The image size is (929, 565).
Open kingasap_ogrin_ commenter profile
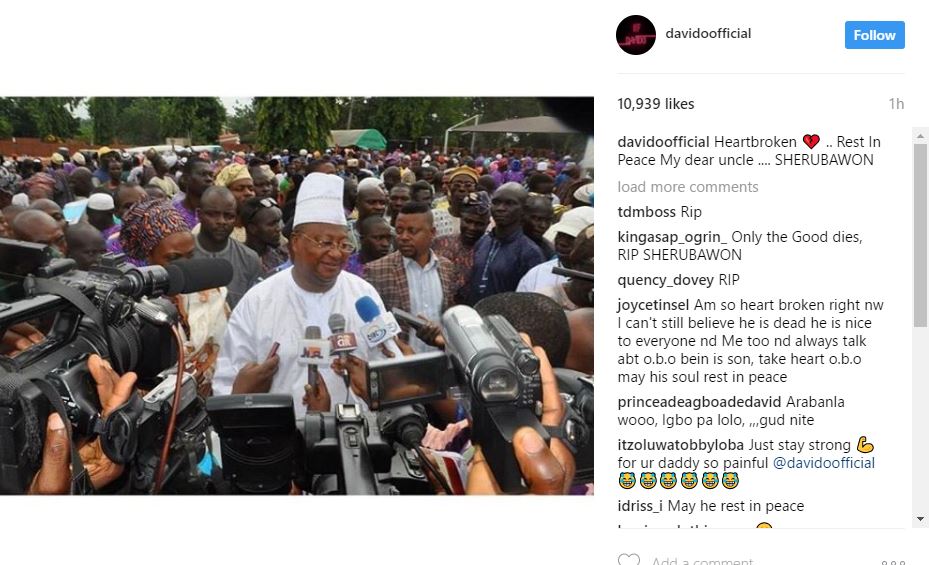[x=672, y=237]
